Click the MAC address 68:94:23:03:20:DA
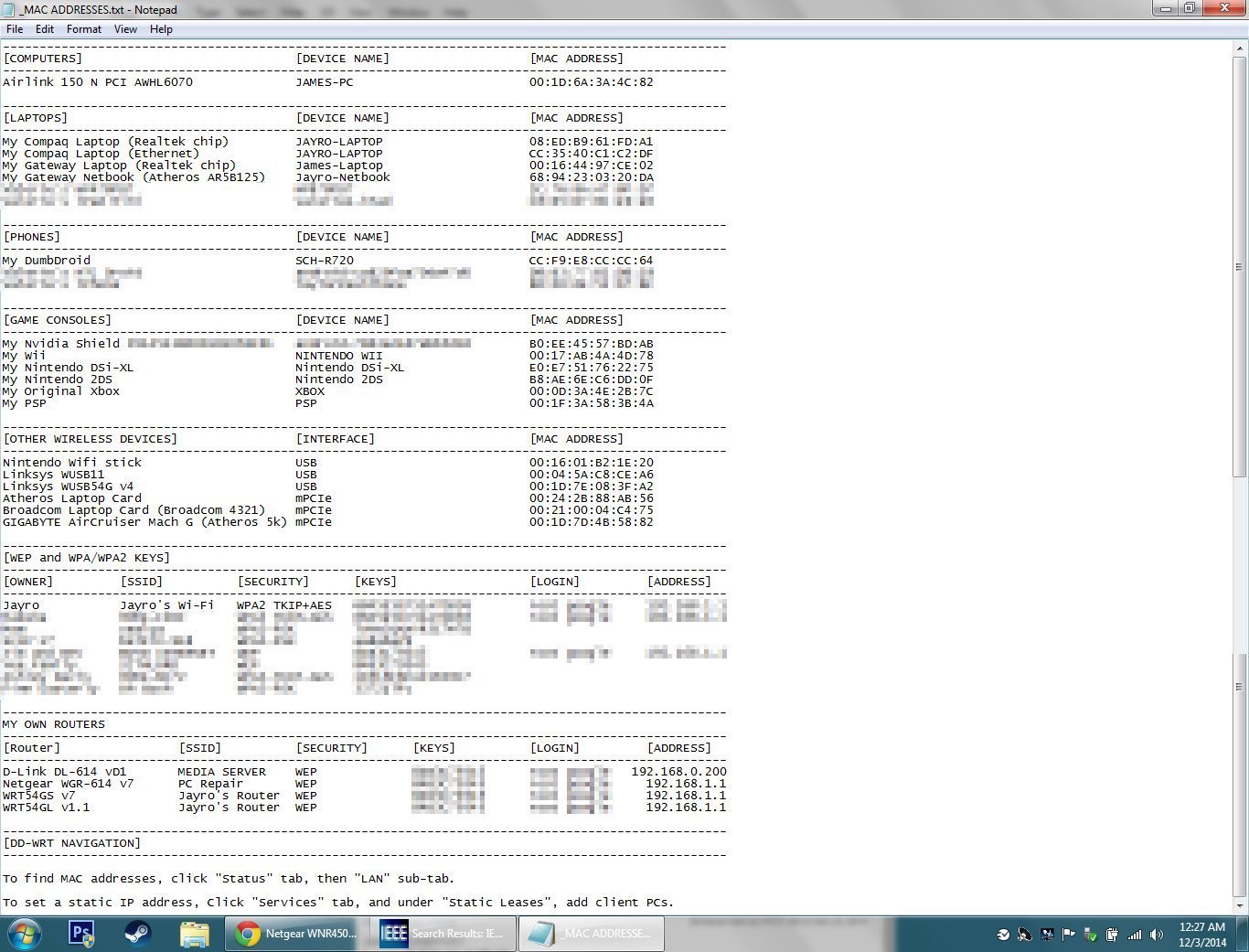Screen dimensions: 1249x952 [x=592, y=177]
